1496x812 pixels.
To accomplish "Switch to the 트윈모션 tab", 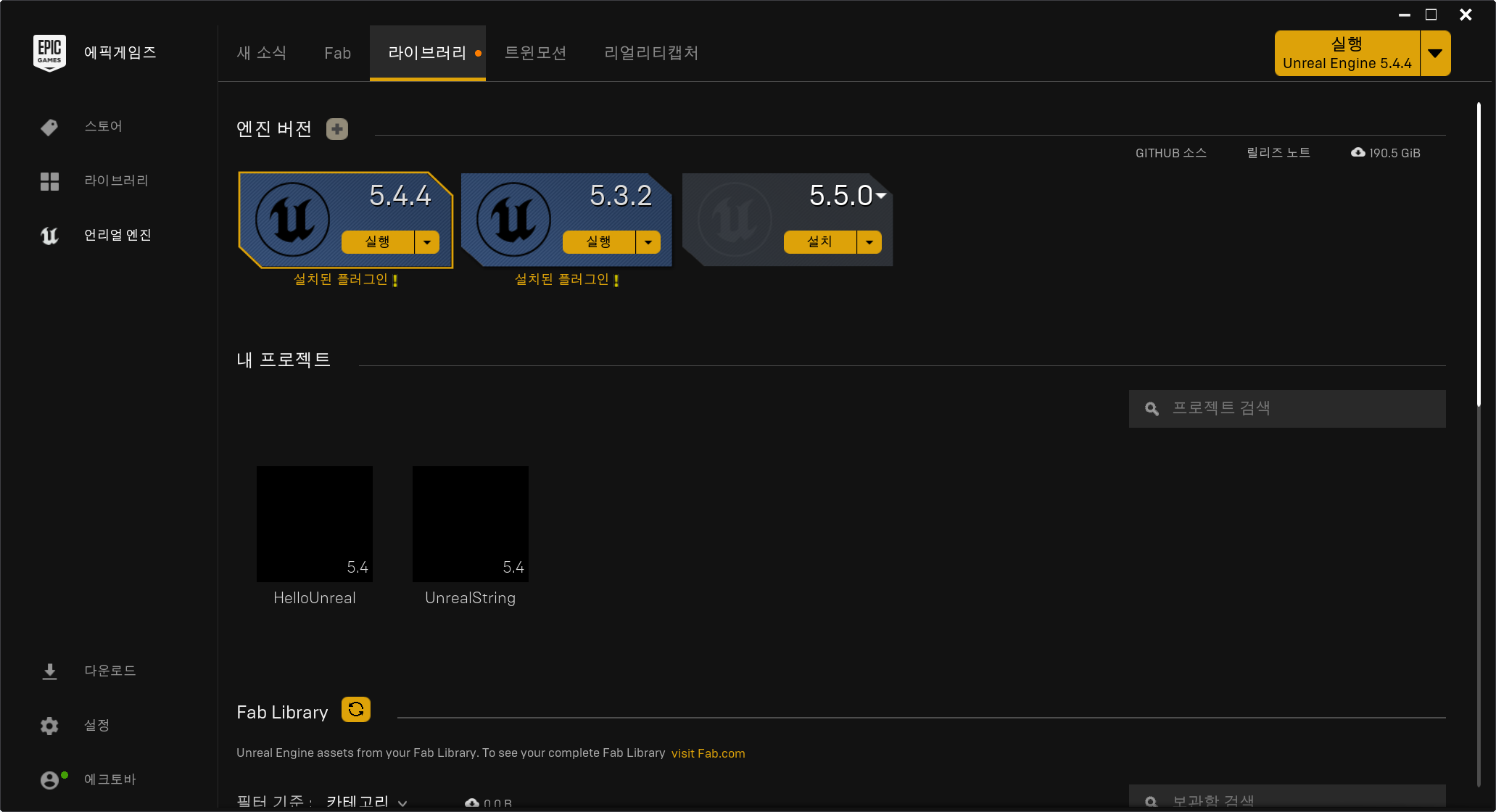I will [x=535, y=53].
